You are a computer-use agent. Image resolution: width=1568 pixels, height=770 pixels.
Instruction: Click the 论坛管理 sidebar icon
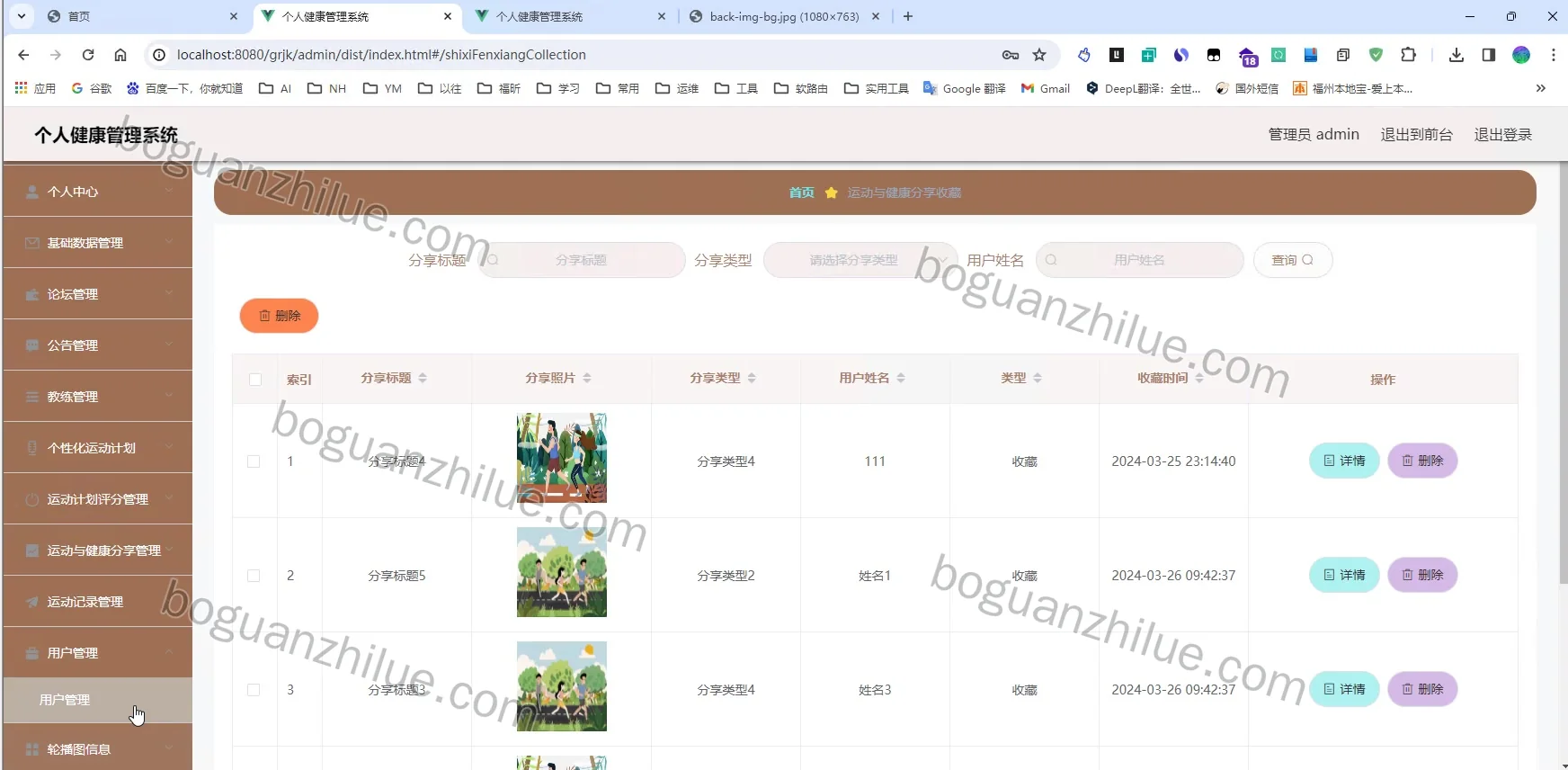(32, 294)
